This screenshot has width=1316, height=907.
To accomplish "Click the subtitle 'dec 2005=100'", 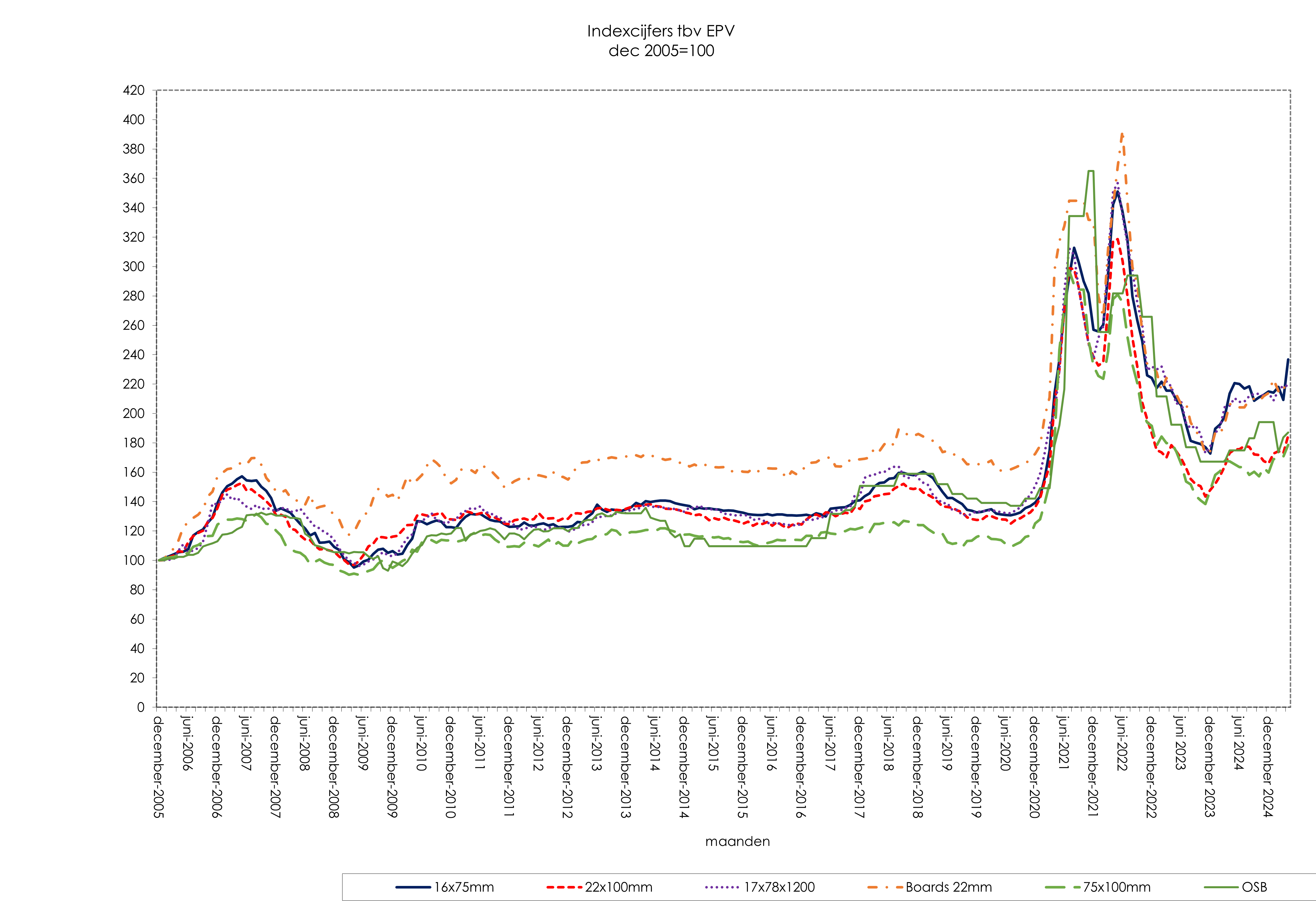I will pos(661,51).
